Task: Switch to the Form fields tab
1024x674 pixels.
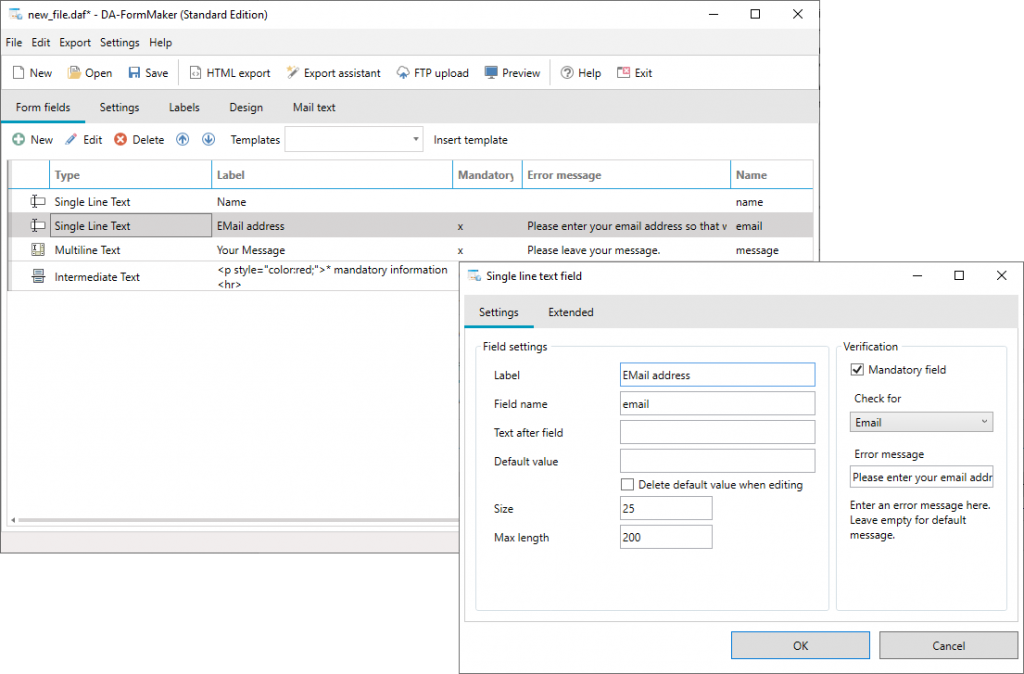Action: pos(43,107)
